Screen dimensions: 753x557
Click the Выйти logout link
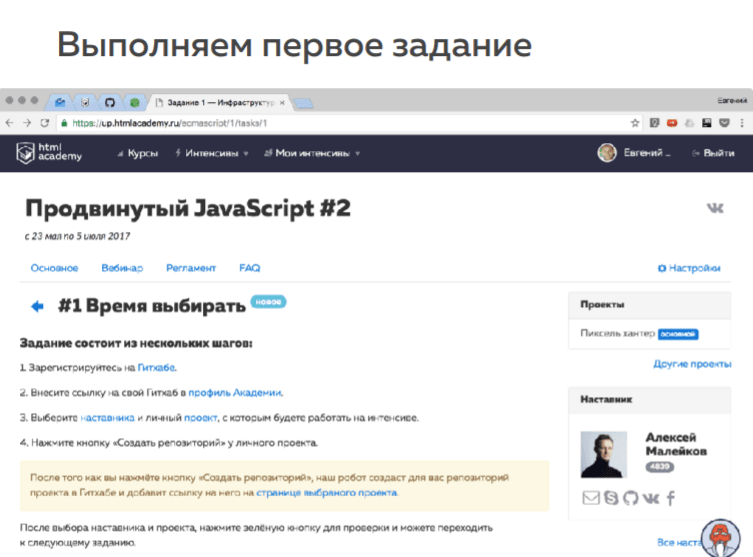tap(713, 153)
